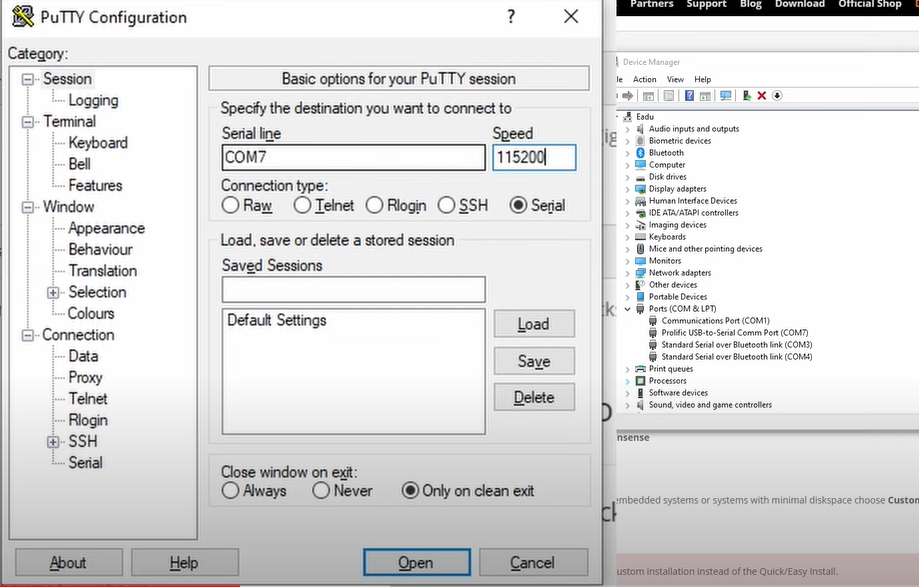Click the icon beside Human Interface Devices
The image size is (919, 587).
(x=641, y=200)
